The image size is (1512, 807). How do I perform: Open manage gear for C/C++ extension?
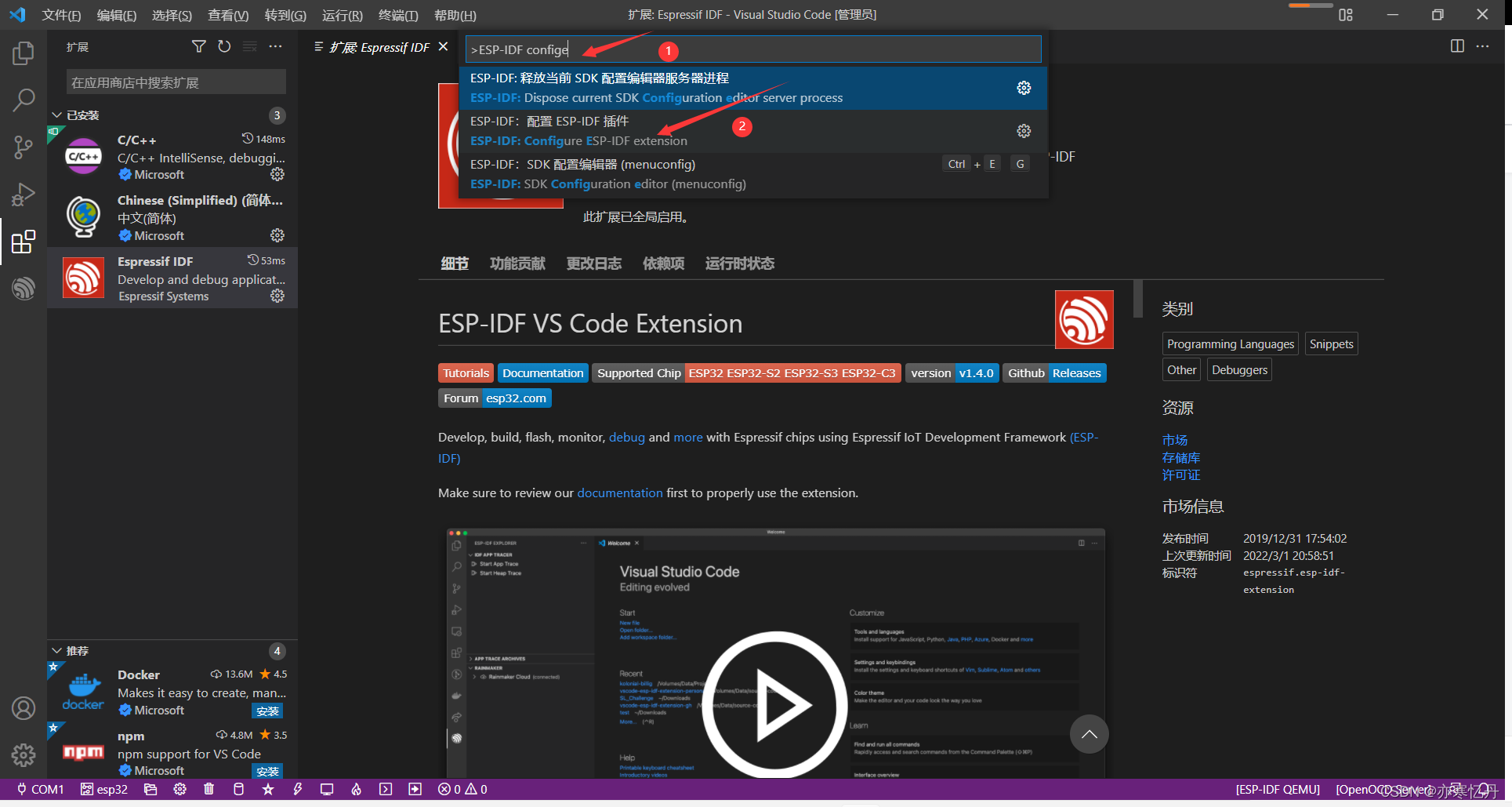pyautogui.click(x=277, y=174)
